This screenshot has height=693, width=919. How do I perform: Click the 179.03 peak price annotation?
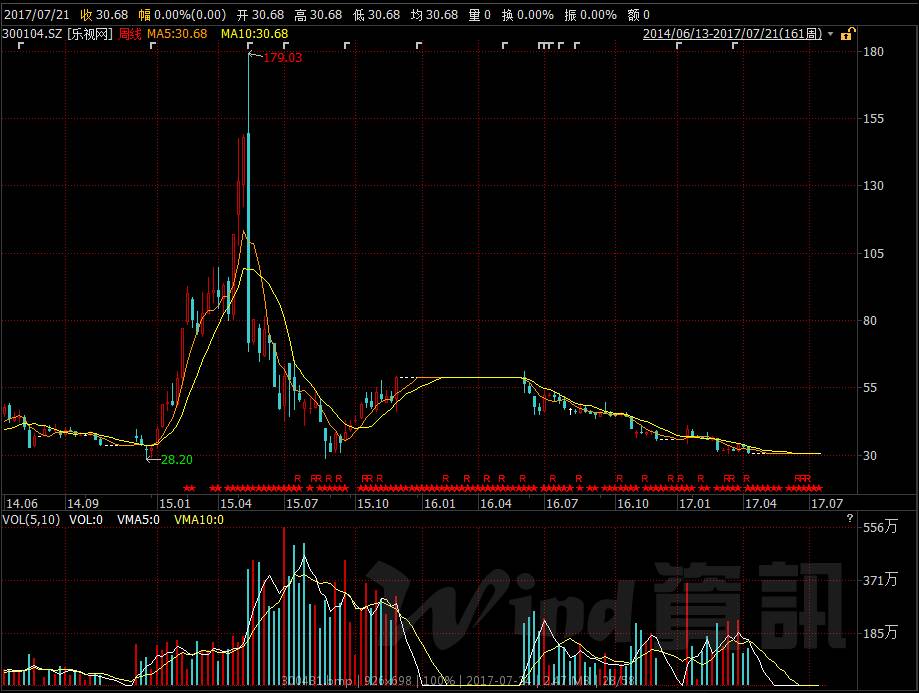(x=282, y=57)
